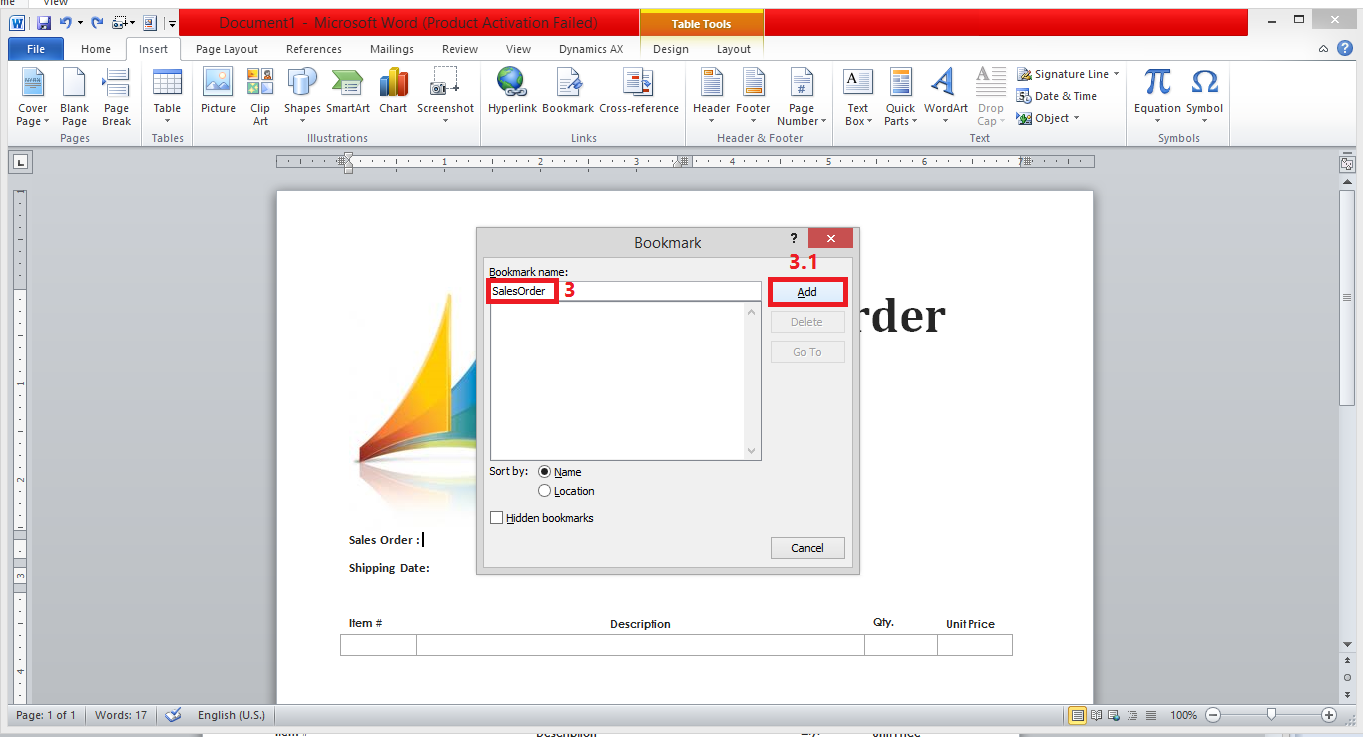Minimize the ribbon with the caret
Screen dimensions: 1363x737
tap(1323, 49)
